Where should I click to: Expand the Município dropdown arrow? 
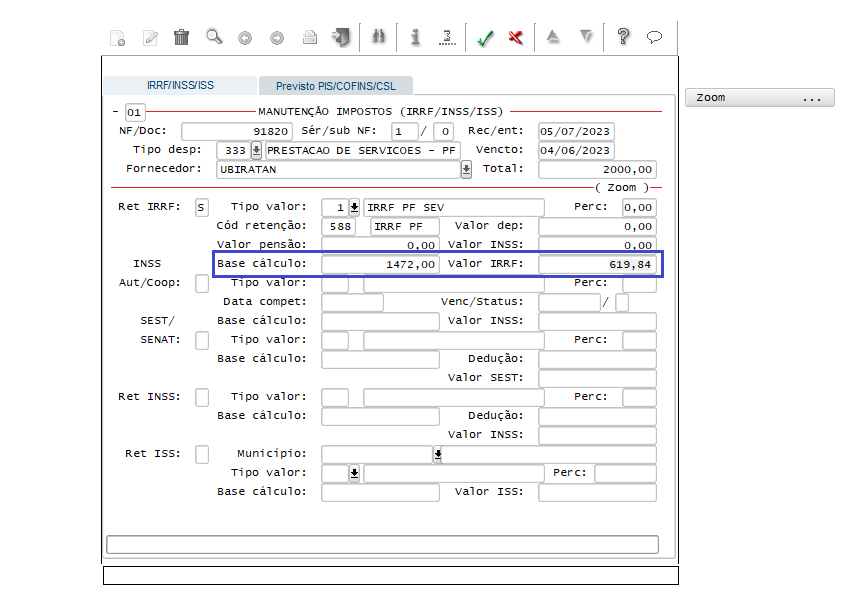(437, 454)
